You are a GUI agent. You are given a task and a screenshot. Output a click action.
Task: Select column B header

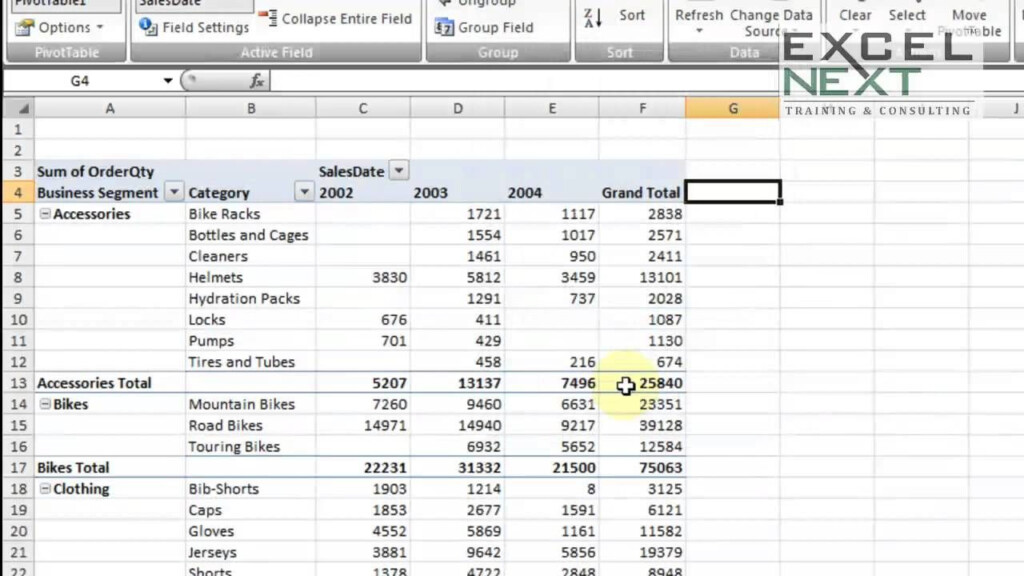[251, 108]
